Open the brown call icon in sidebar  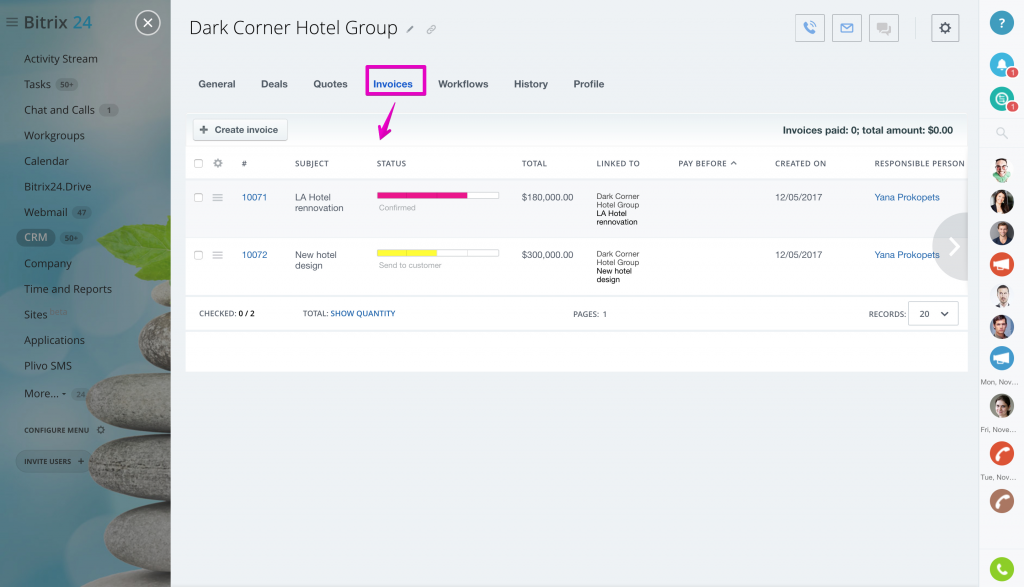[1001, 501]
